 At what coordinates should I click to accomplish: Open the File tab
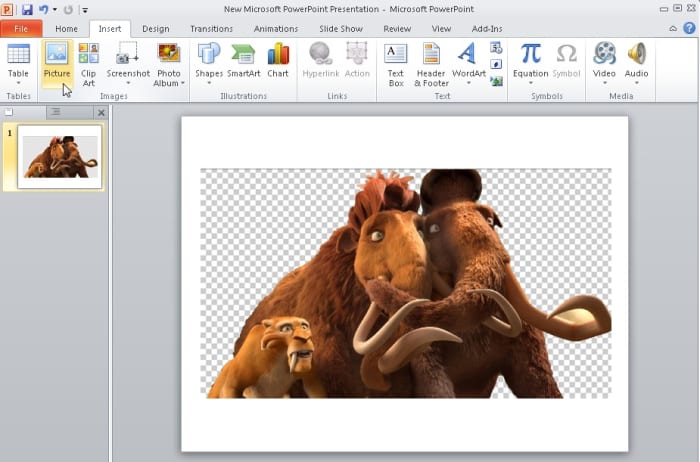pyautogui.click(x=21, y=29)
